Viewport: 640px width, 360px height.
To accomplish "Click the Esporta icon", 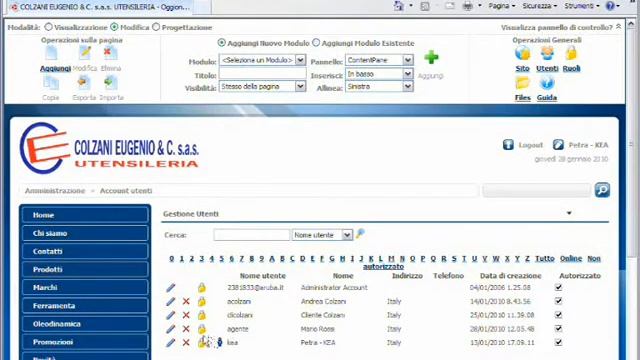I will (84, 83).
